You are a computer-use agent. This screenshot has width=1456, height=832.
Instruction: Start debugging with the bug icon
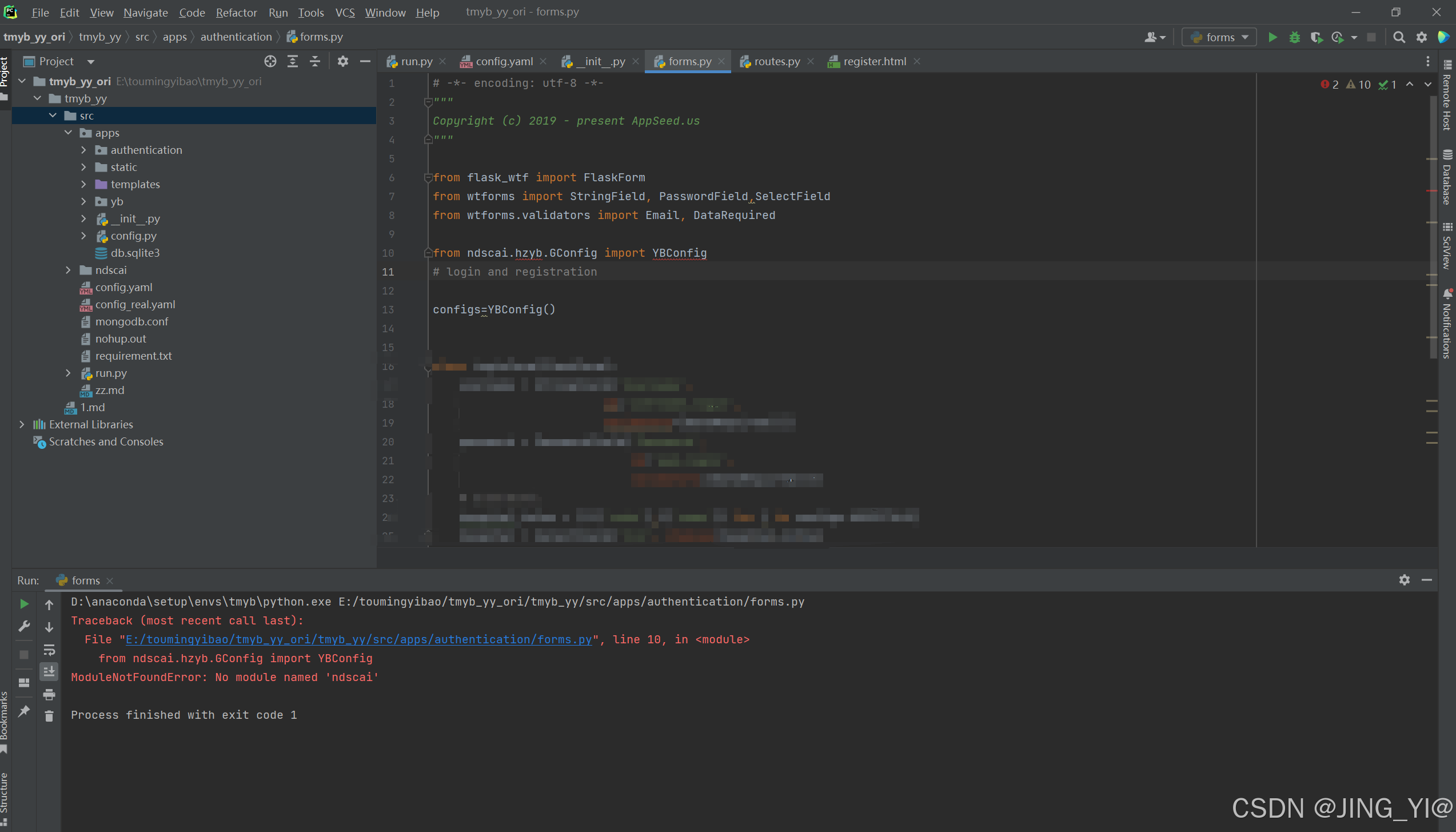point(1295,37)
